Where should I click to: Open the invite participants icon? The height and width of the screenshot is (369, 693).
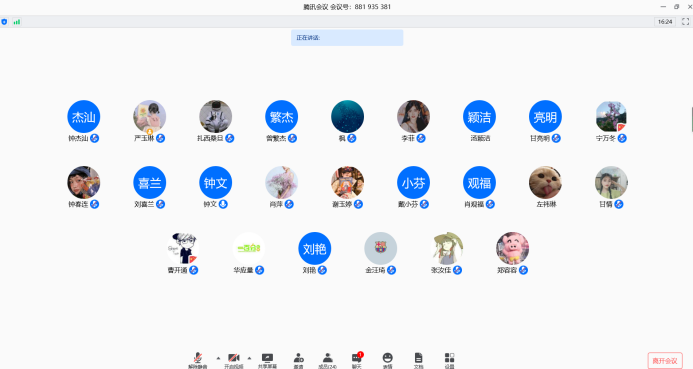299,360
